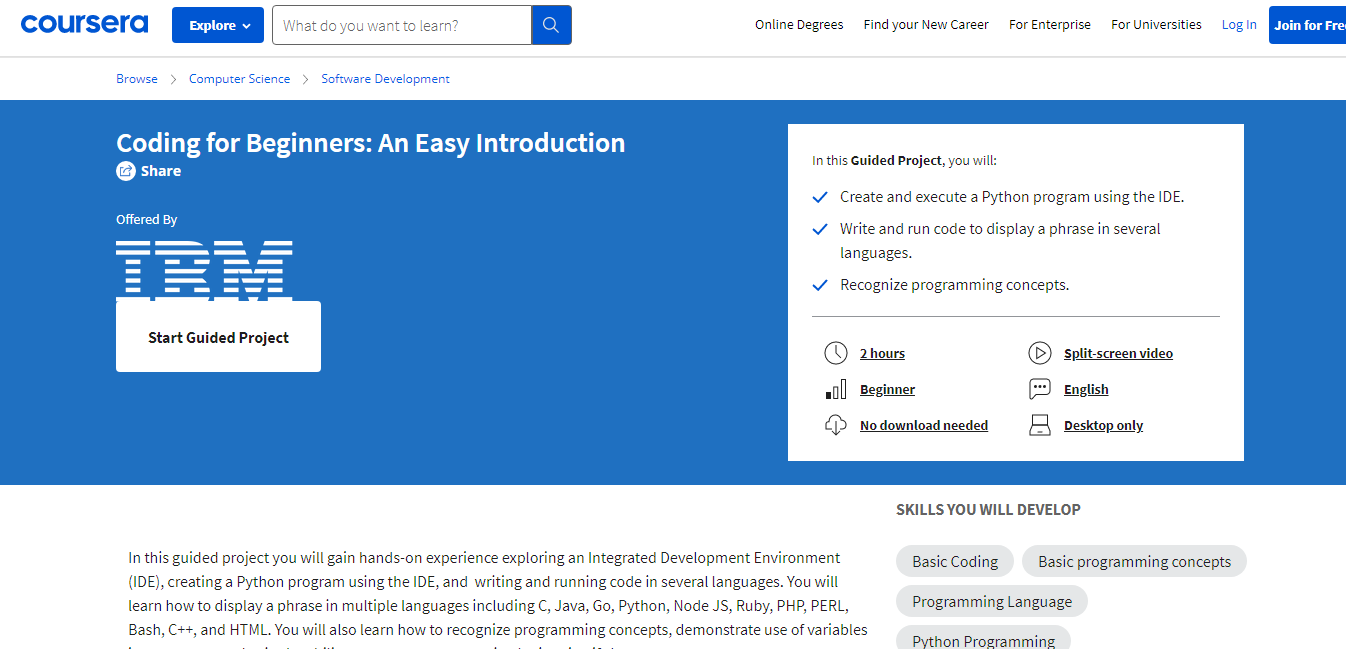Click the play circle icon for Split-screen video
Viewport: 1346px width, 649px height.
(1040, 353)
